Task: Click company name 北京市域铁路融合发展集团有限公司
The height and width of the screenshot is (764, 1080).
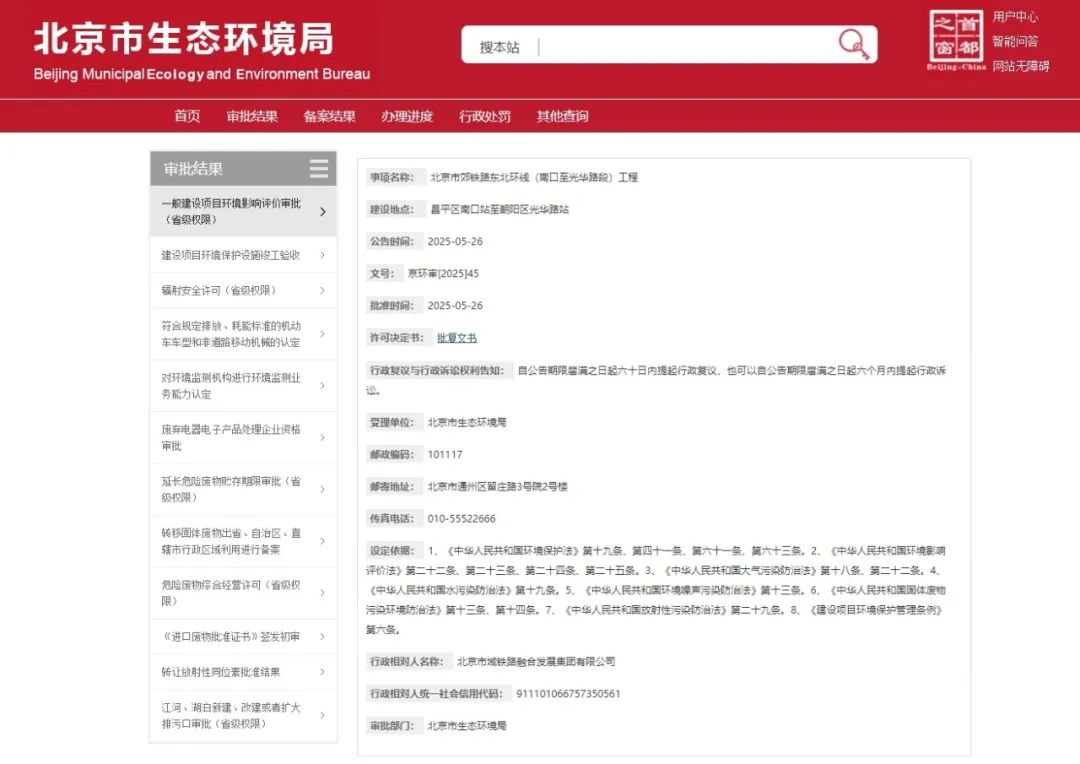Action: [536, 661]
